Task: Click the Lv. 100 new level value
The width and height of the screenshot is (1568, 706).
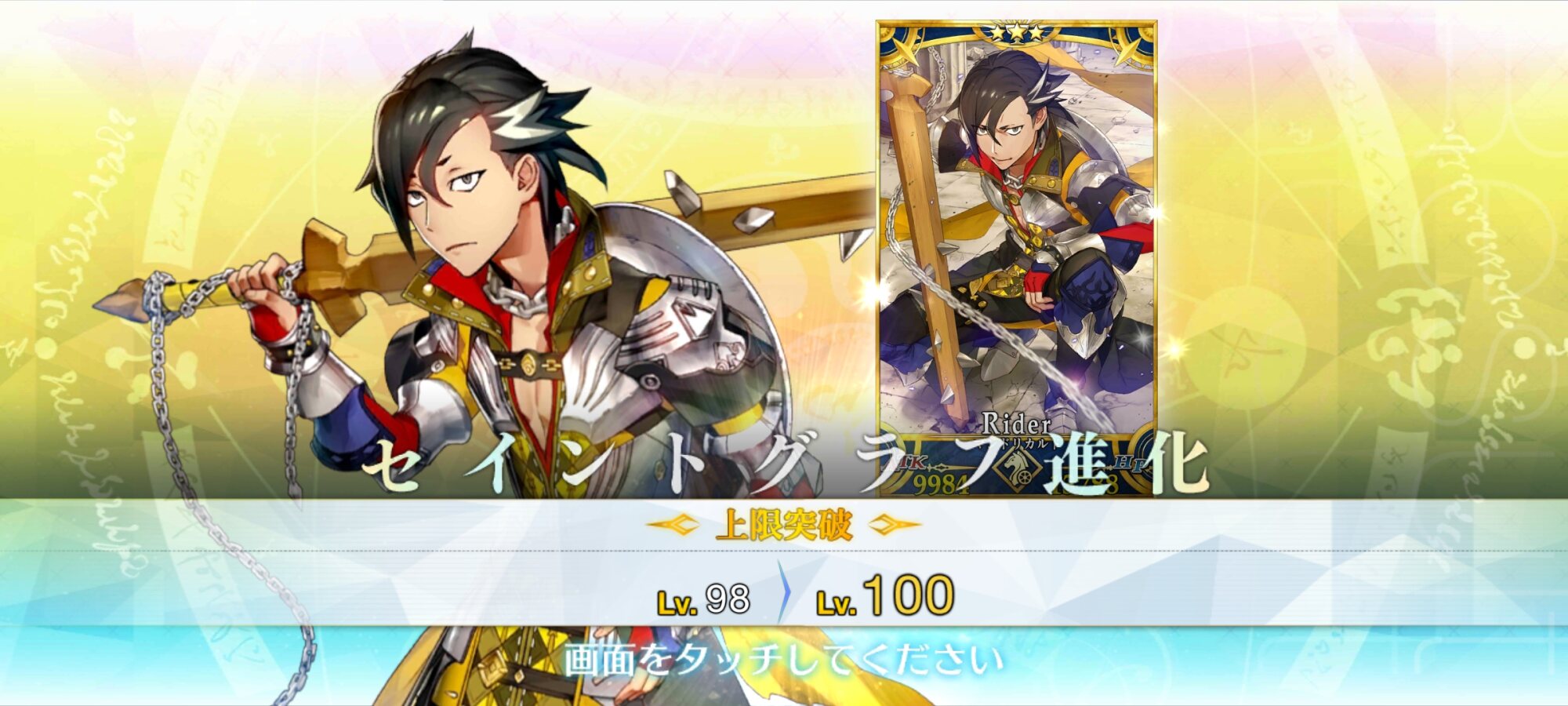Action: 885,596
